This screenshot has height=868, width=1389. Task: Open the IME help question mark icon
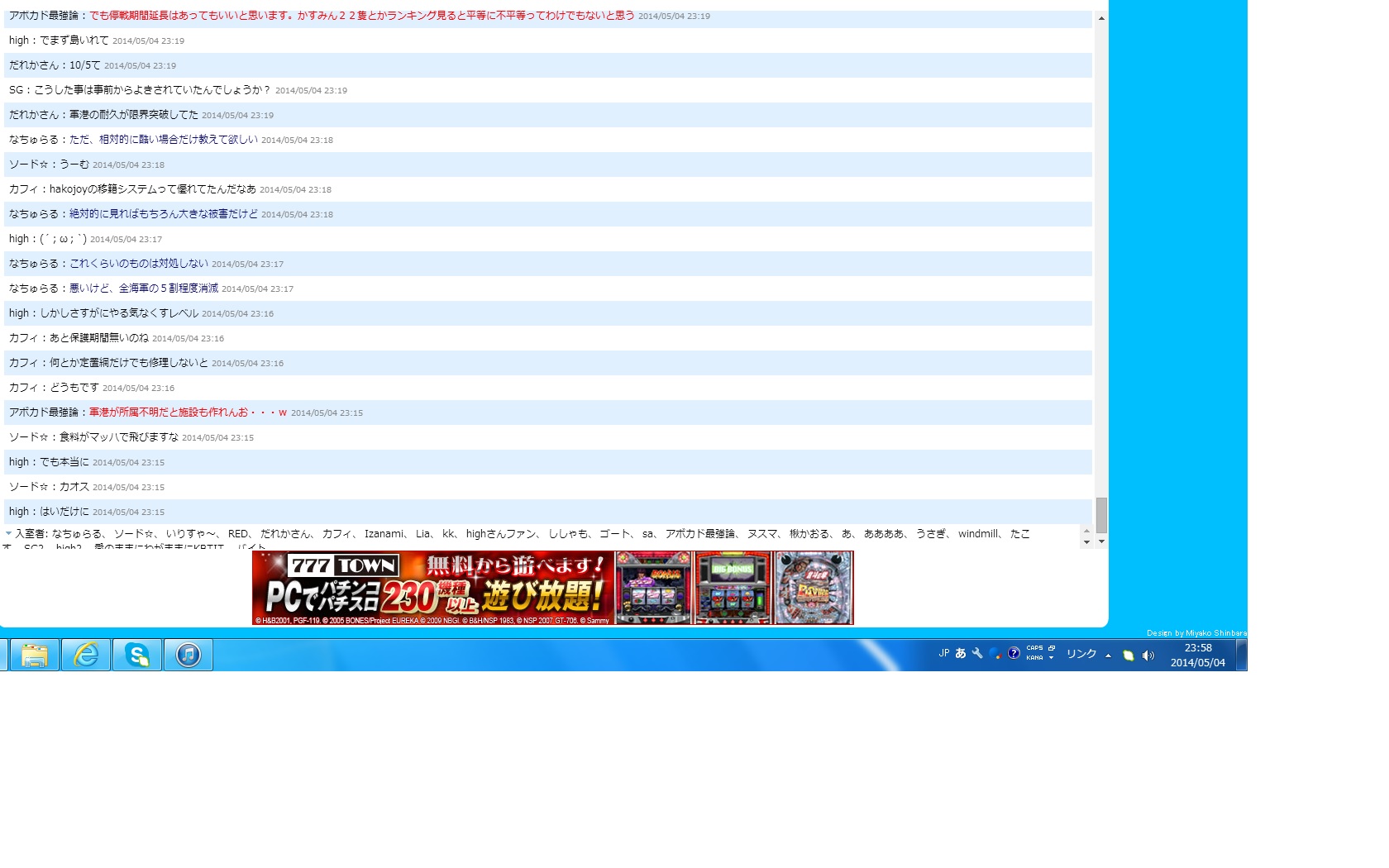point(1014,653)
